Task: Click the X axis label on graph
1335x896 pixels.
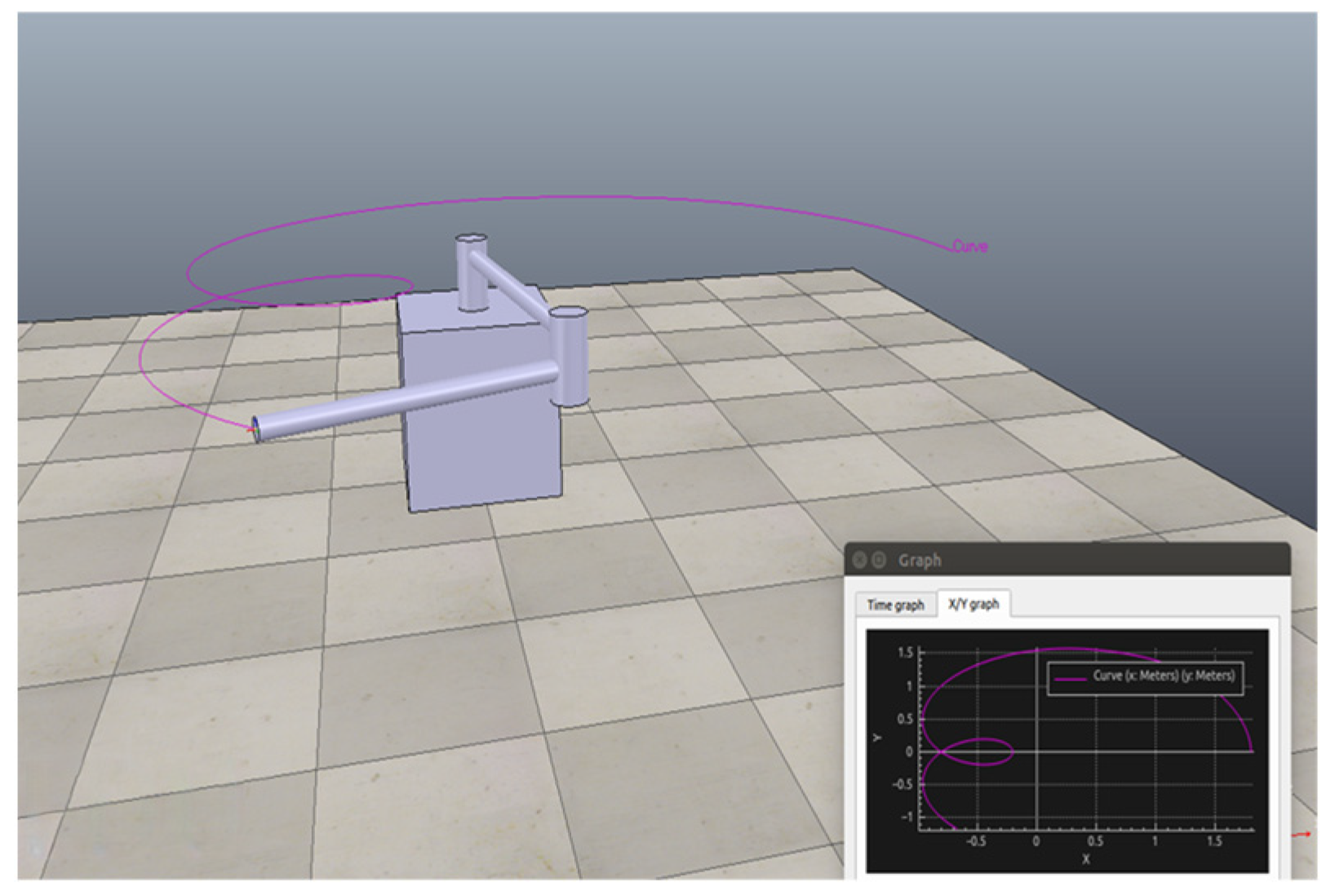Action: click(x=1085, y=859)
